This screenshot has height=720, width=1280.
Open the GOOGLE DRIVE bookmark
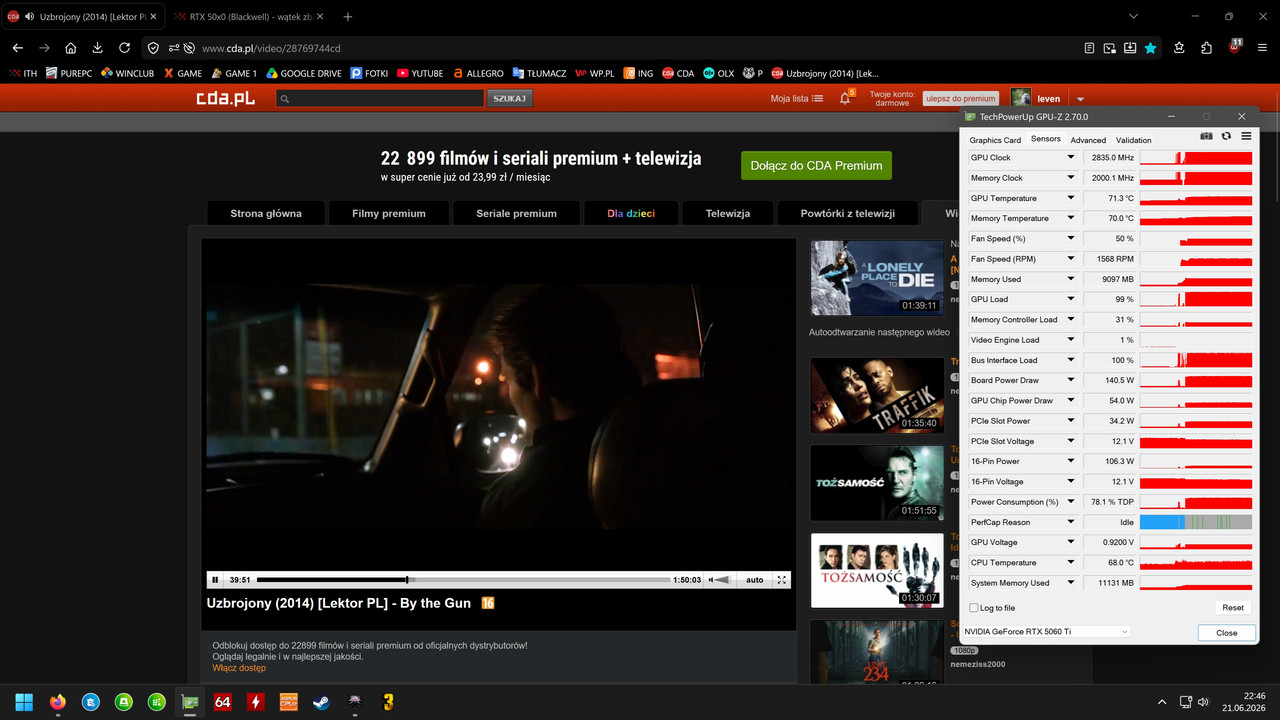pos(304,73)
